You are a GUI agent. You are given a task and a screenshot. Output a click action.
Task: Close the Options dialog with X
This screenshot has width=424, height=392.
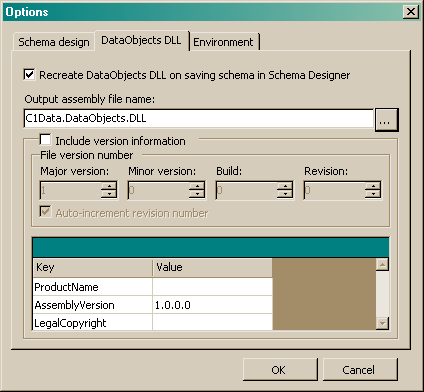tap(411, 12)
